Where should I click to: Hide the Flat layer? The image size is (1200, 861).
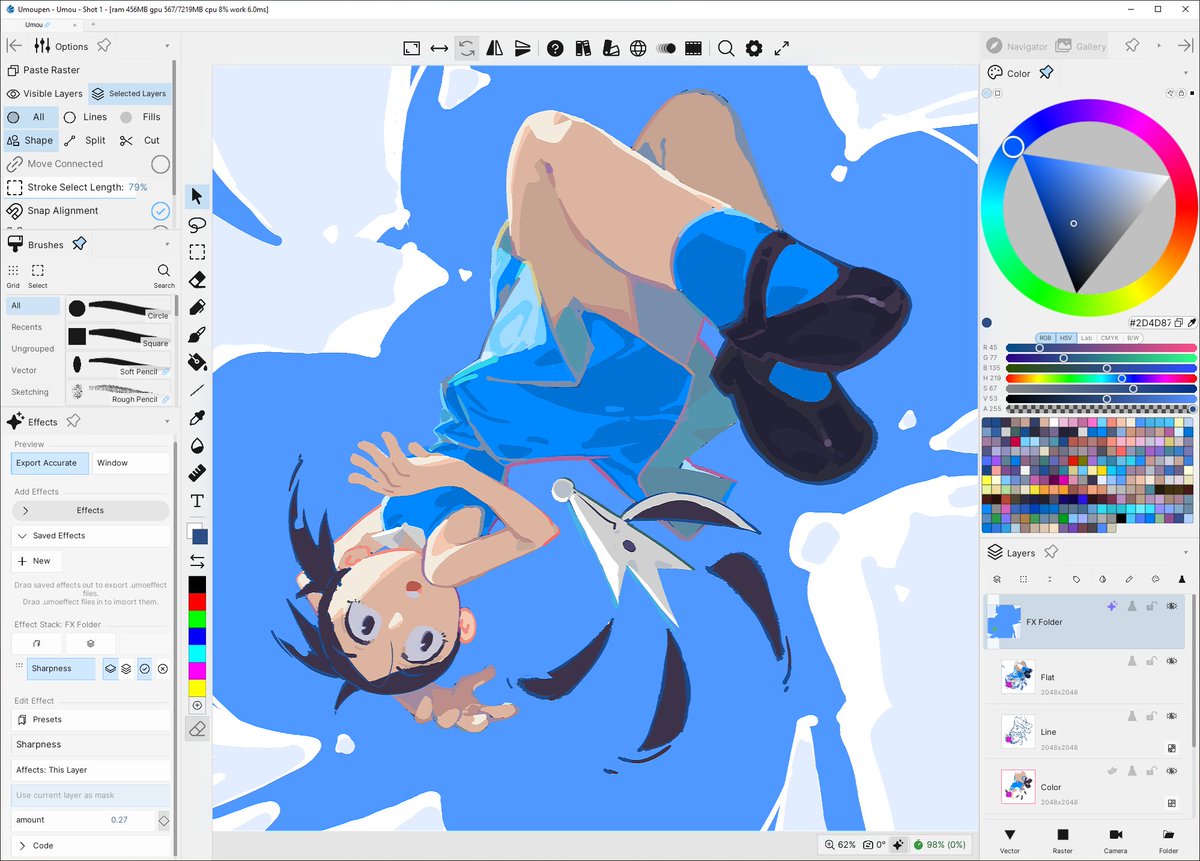click(1171, 660)
